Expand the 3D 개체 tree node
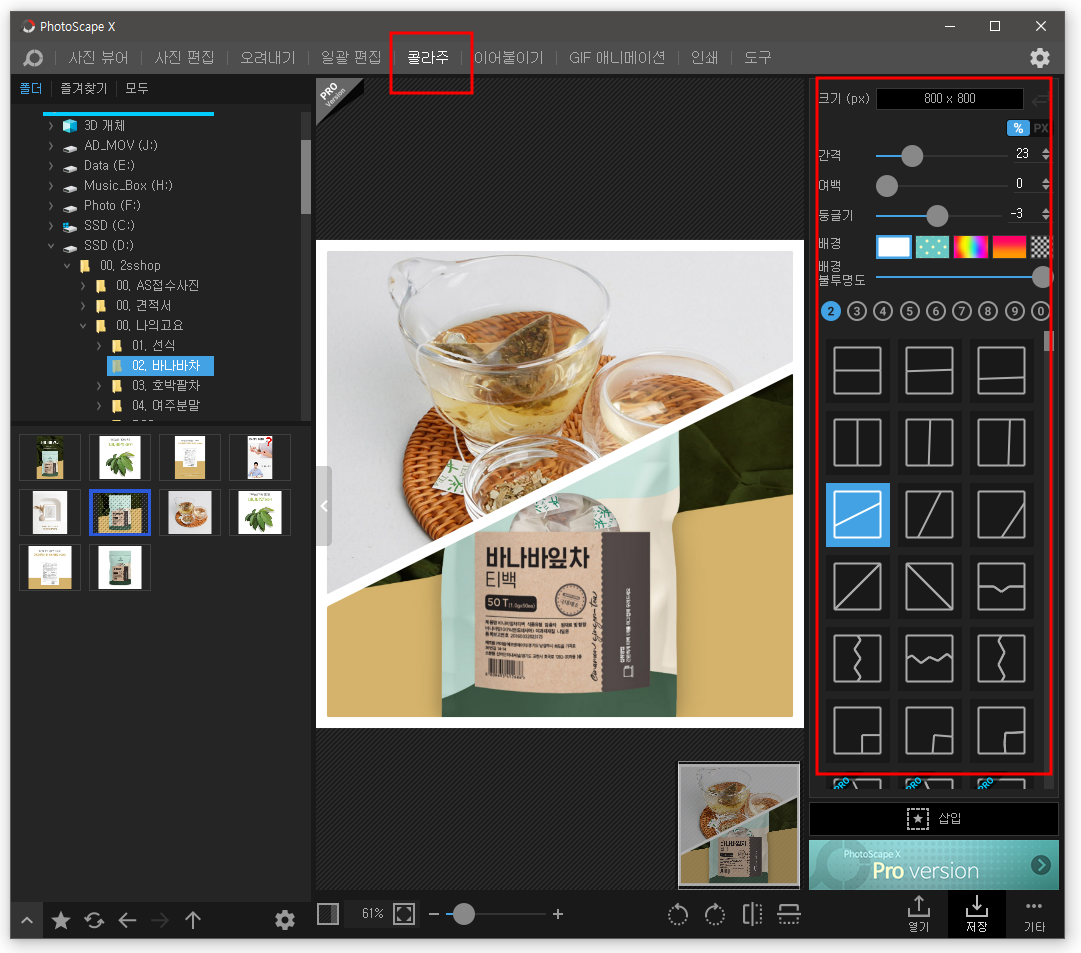 point(51,126)
